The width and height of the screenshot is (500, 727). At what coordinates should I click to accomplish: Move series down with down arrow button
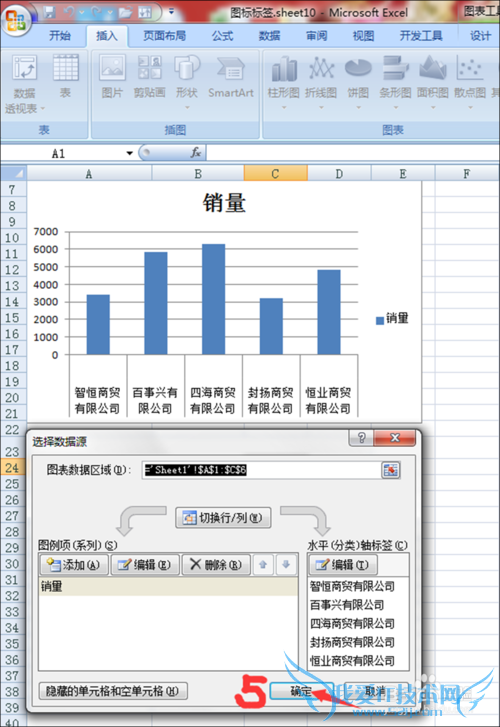tap(286, 565)
